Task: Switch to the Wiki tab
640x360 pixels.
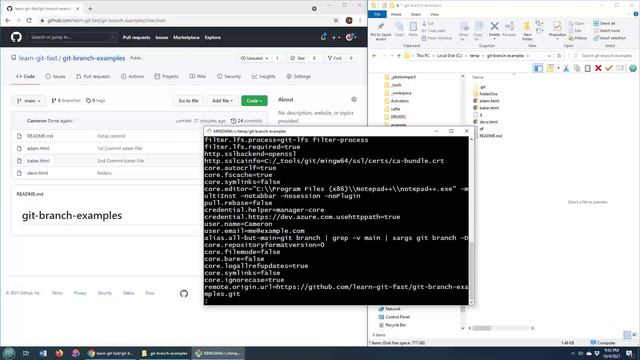Action: point(198,76)
